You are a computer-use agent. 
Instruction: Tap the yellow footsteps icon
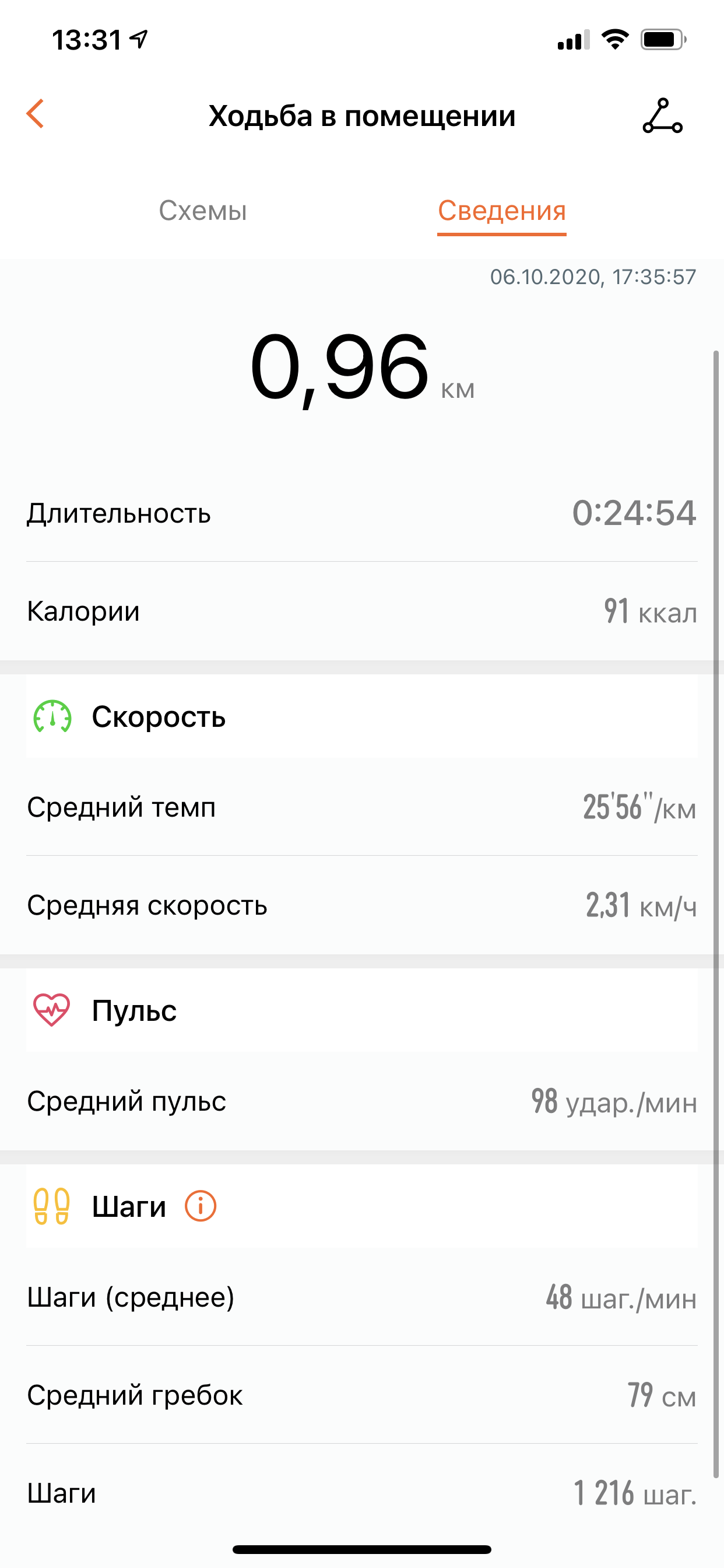click(x=52, y=1206)
